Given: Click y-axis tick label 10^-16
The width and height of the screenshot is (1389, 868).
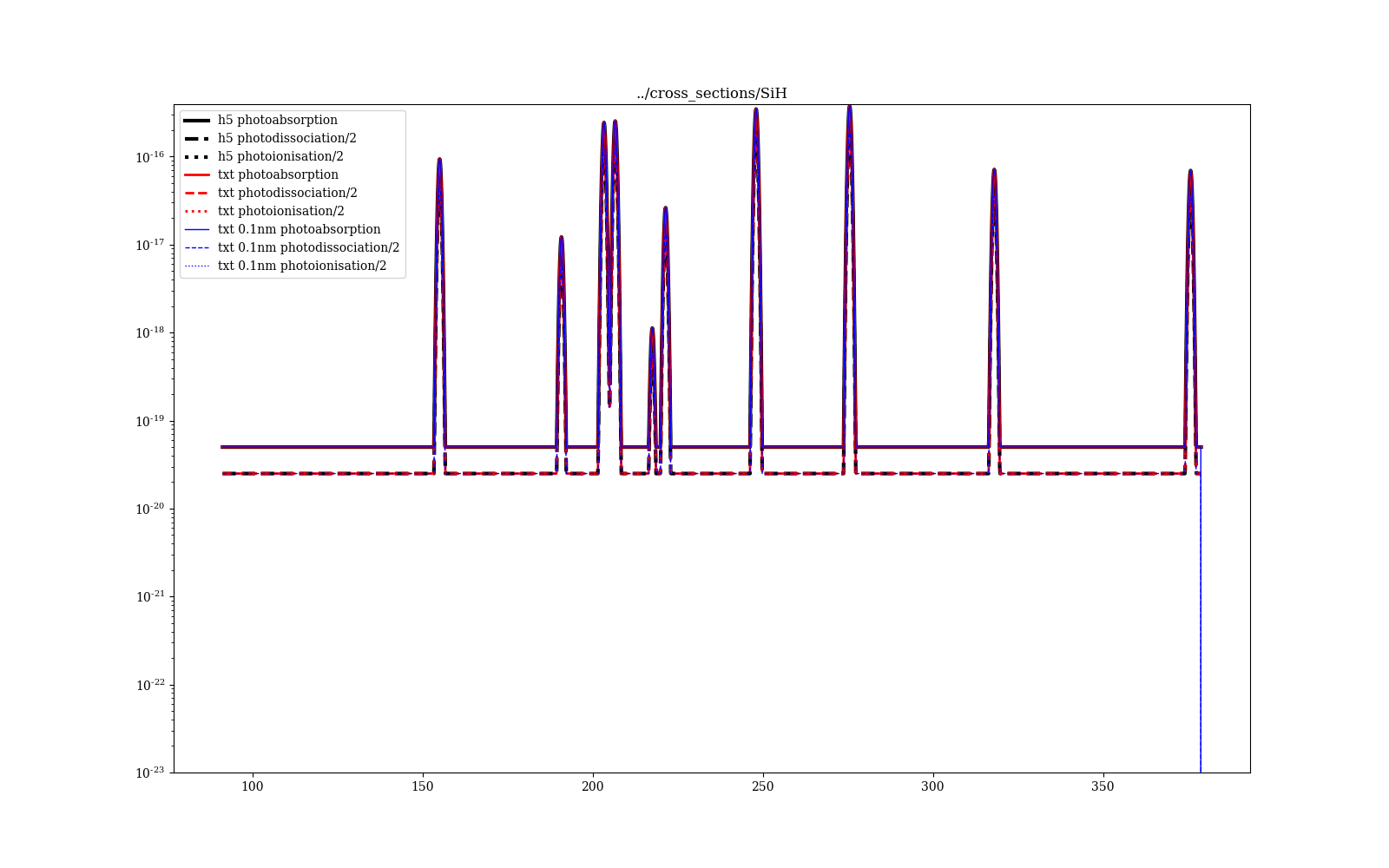Looking at the screenshot, I should click(x=150, y=157).
